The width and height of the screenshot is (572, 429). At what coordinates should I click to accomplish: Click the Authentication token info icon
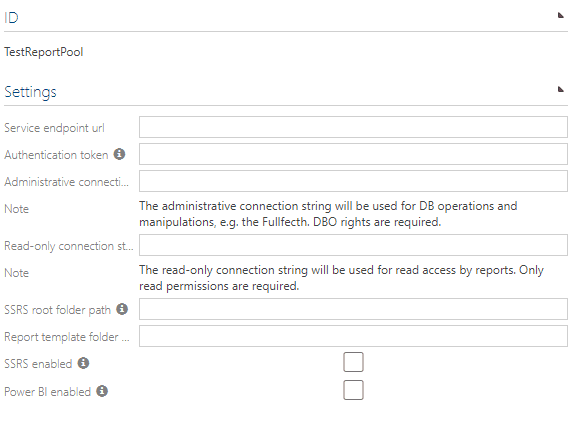[119, 154]
